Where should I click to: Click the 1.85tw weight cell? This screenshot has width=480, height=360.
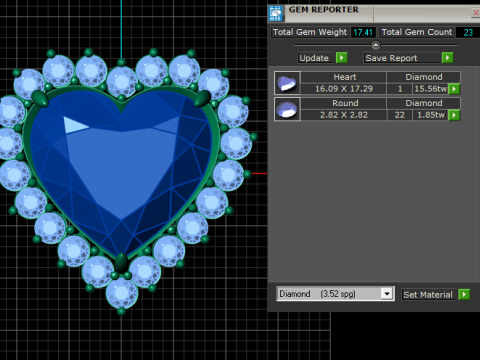tap(430, 115)
